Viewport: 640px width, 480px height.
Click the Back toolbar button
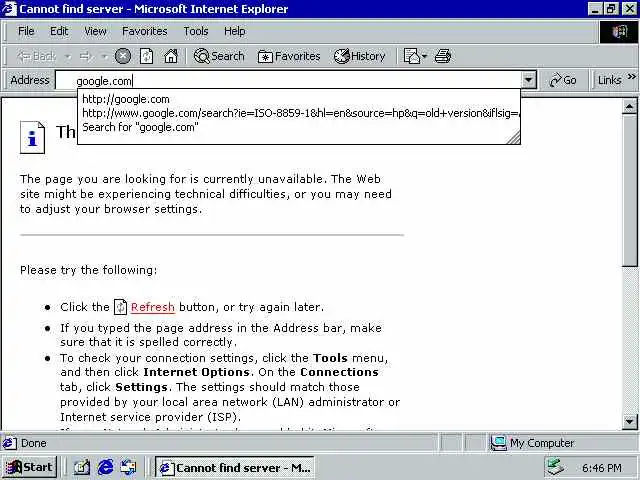click(37, 56)
